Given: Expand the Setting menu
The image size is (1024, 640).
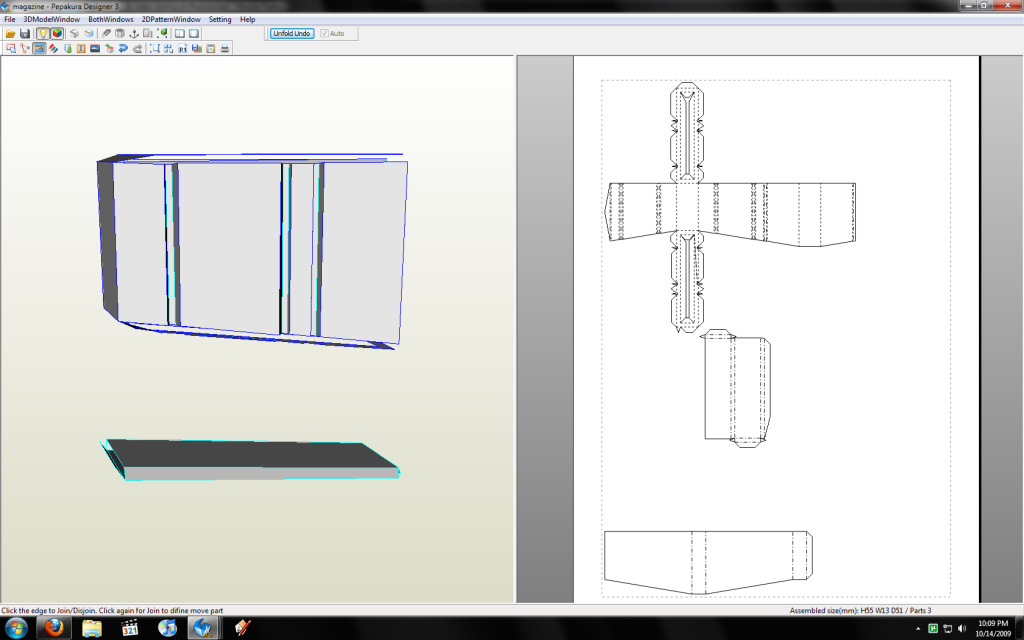Looking at the screenshot, I should point(220,19).
